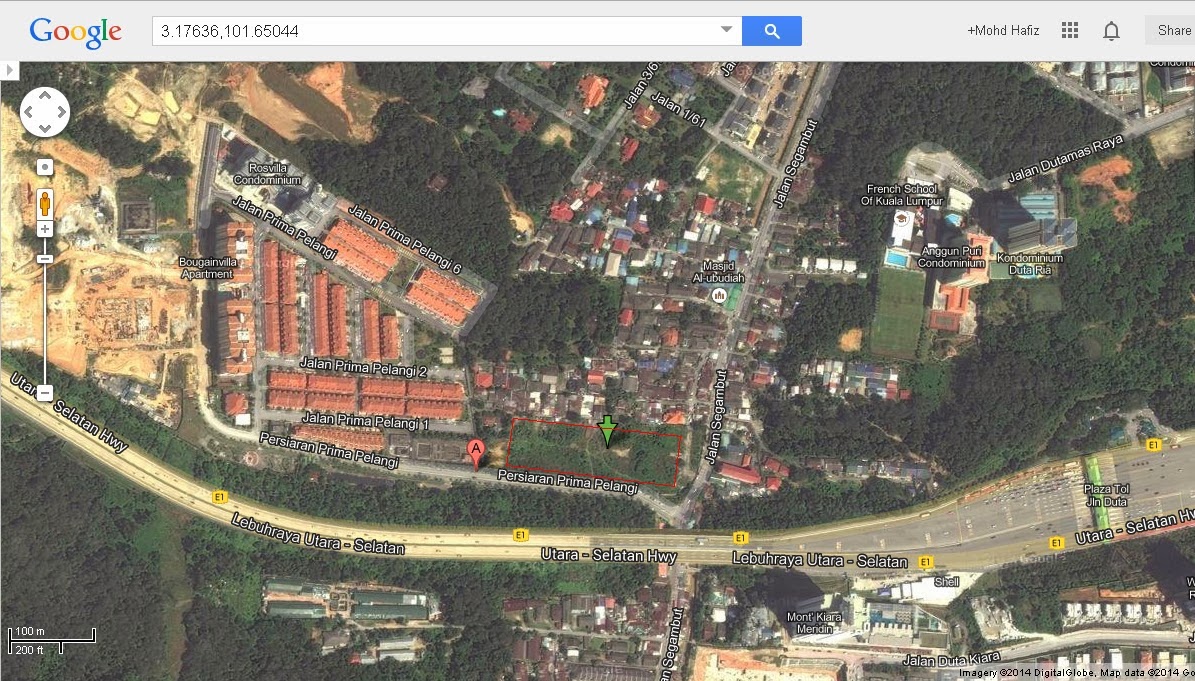Expand map view by clicking sidebar chevron
Image resolution: width=1195 pixels, height=681 pixels.
coord(10,70)
